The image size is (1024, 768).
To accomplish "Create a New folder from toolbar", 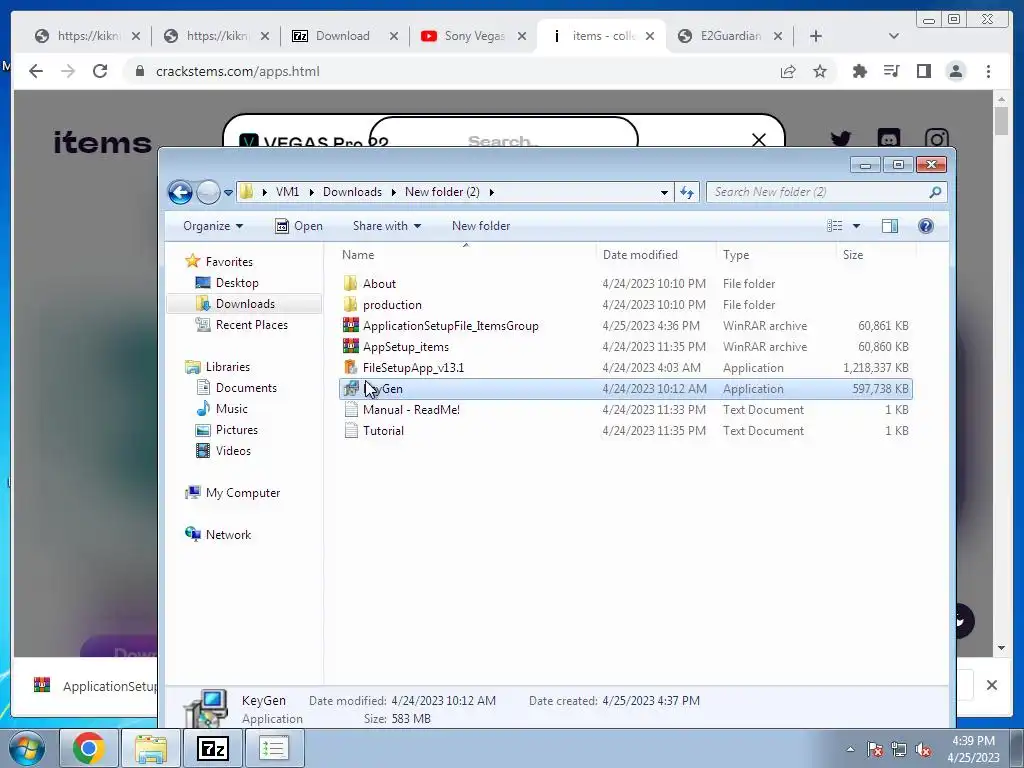I will point(481,226).
